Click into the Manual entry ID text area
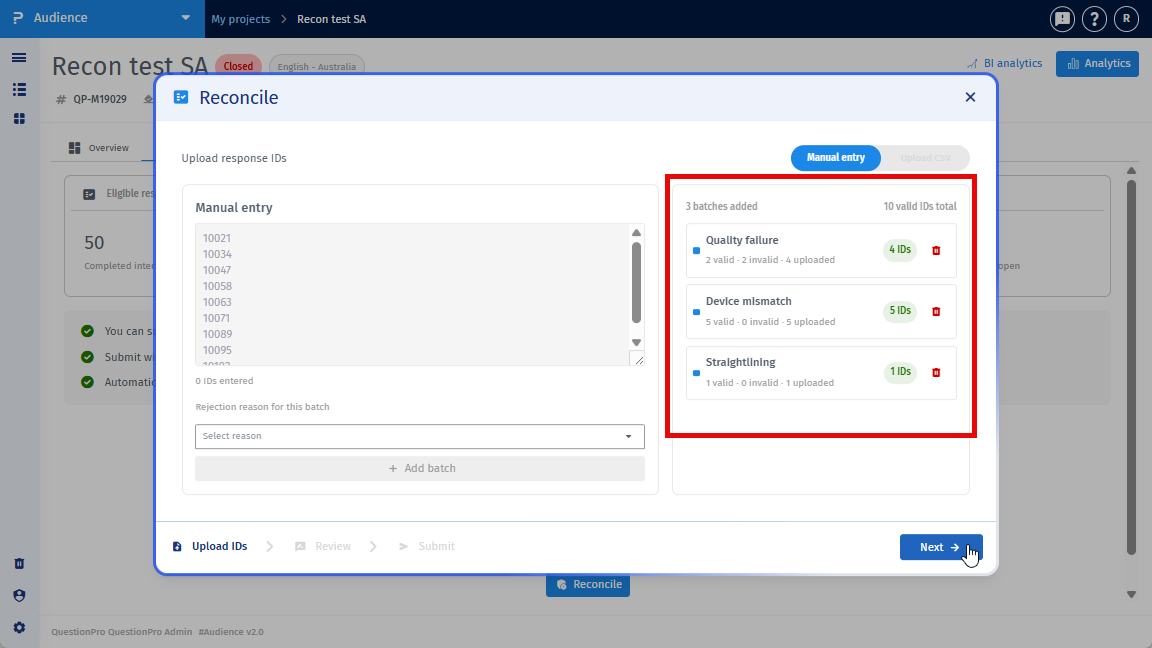This screenshot has width=1152, height=648. [x=412, y=295]
